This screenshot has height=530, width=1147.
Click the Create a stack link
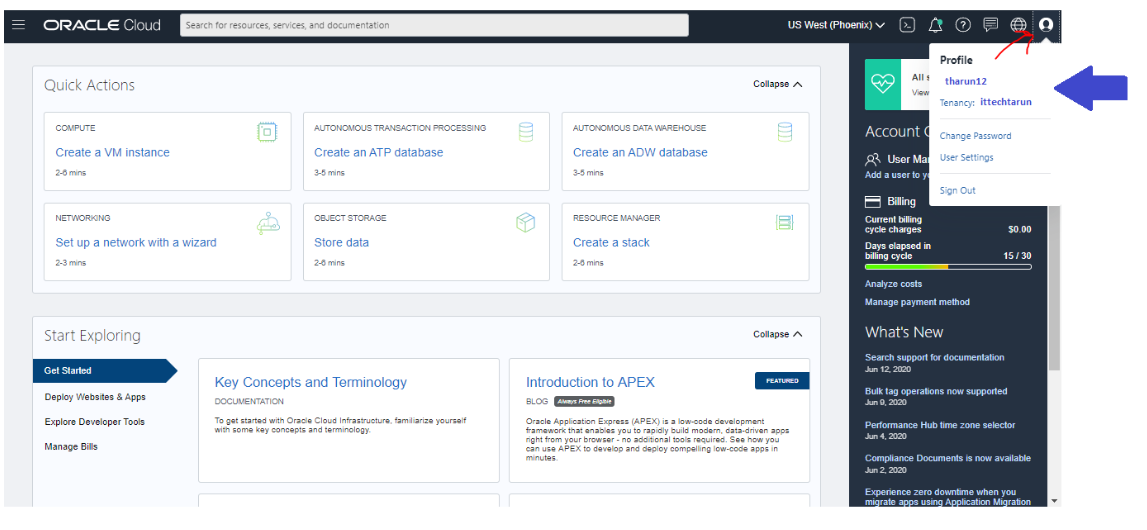pos(612,242)
